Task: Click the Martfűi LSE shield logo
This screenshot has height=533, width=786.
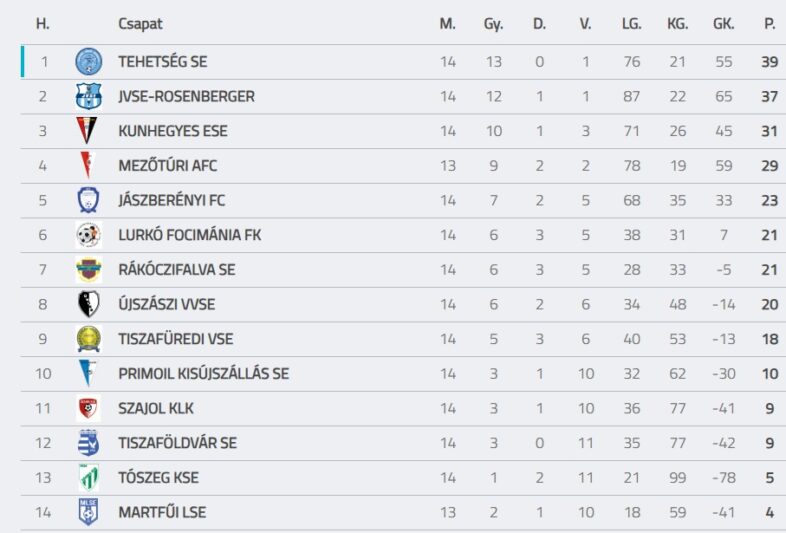Action: tap(89, 512)
